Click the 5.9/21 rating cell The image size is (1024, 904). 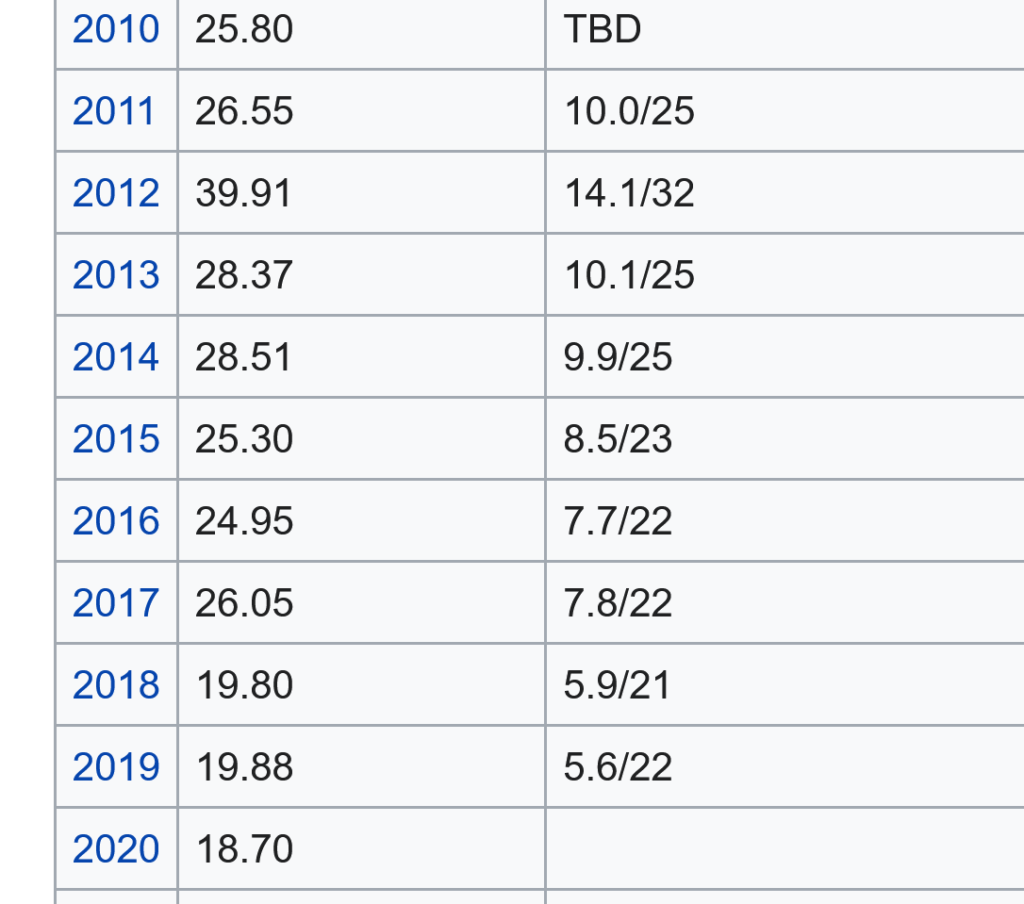tap(617, 685)
